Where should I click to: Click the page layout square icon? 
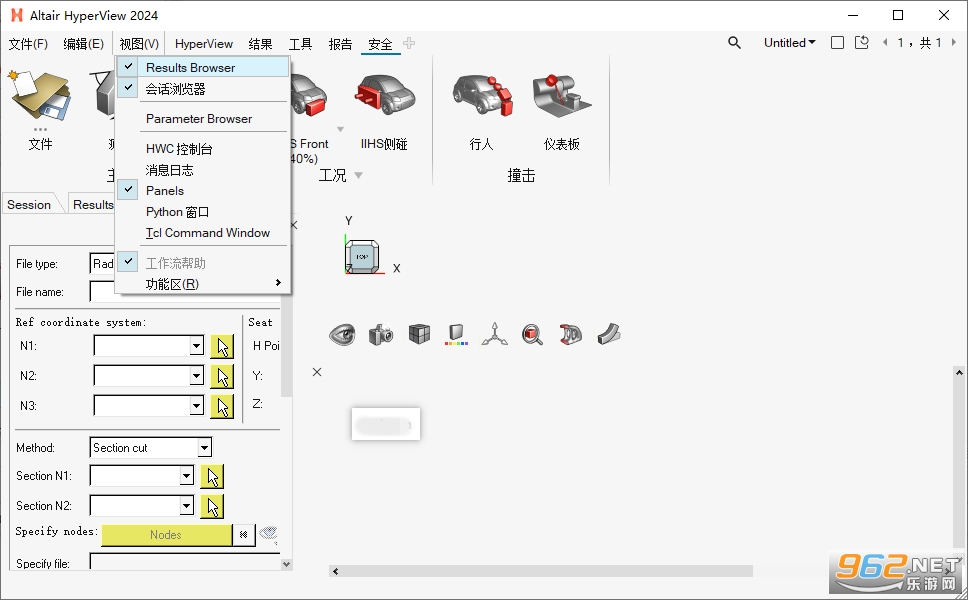(x=837, y=43)
